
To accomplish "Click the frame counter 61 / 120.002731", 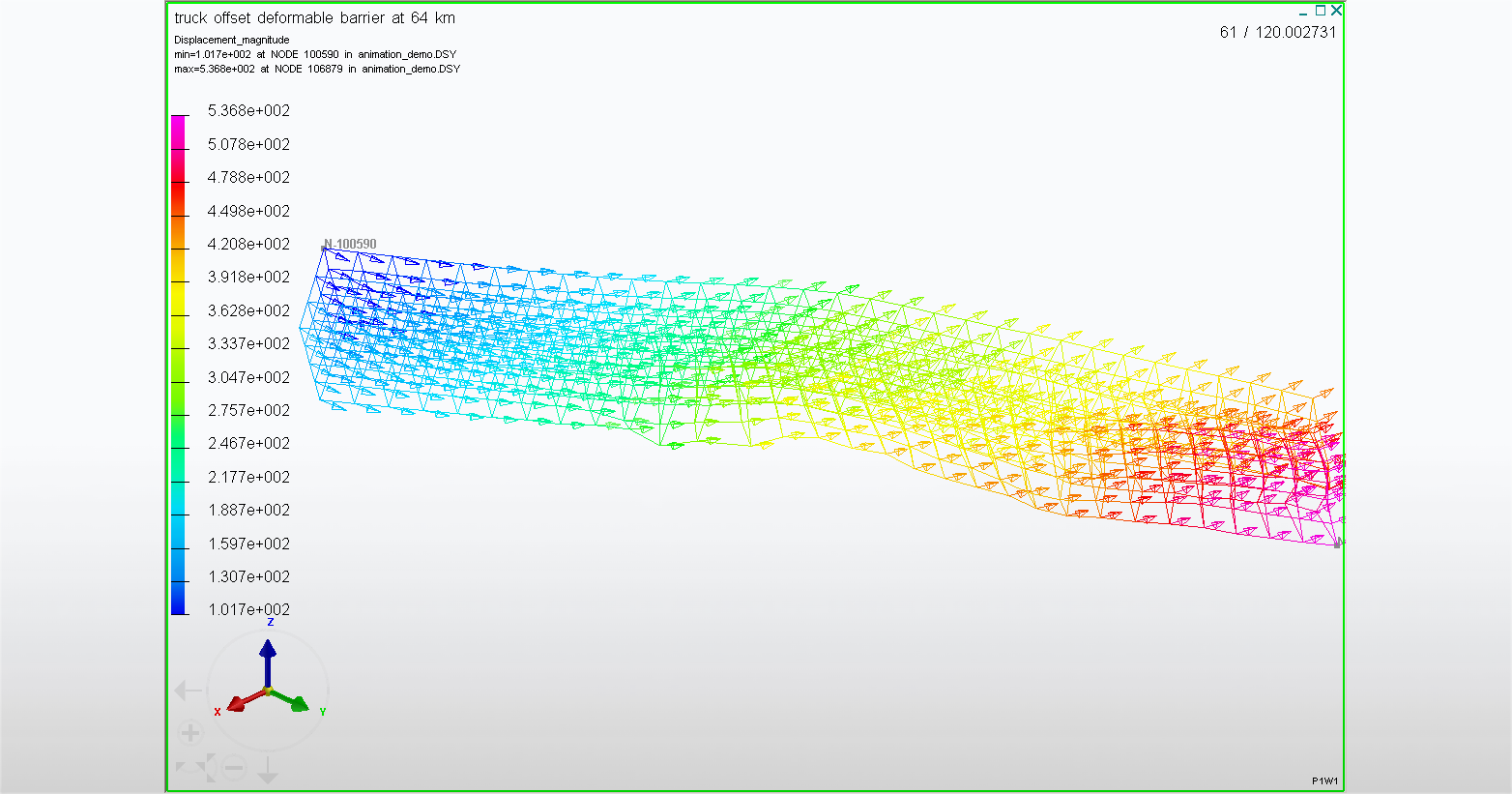I will pyautogui.click(x=1277, y=32).
